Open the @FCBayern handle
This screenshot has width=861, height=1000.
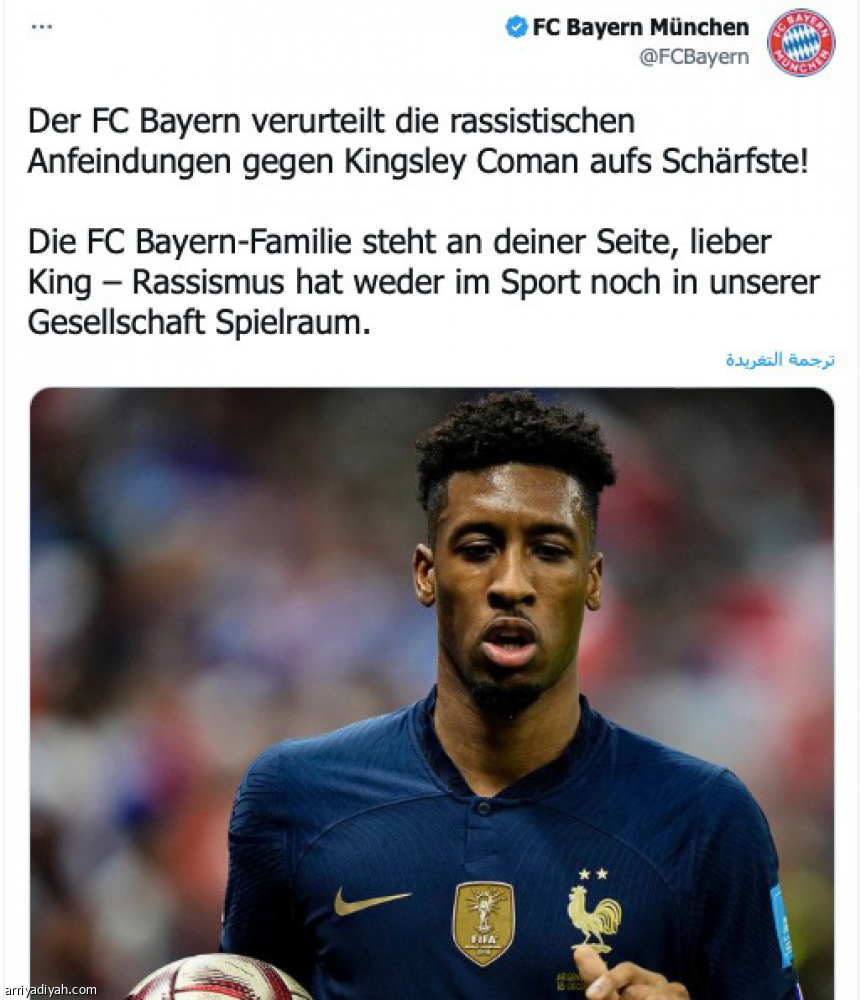(694, 57)
